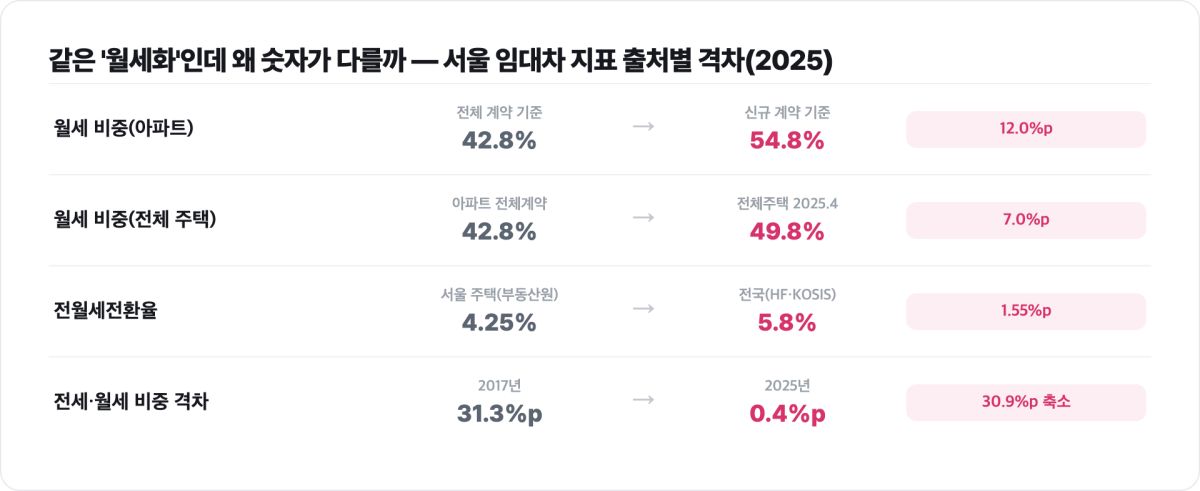Click the 54.8% 신규 계약 기준 value

[787, 141]
